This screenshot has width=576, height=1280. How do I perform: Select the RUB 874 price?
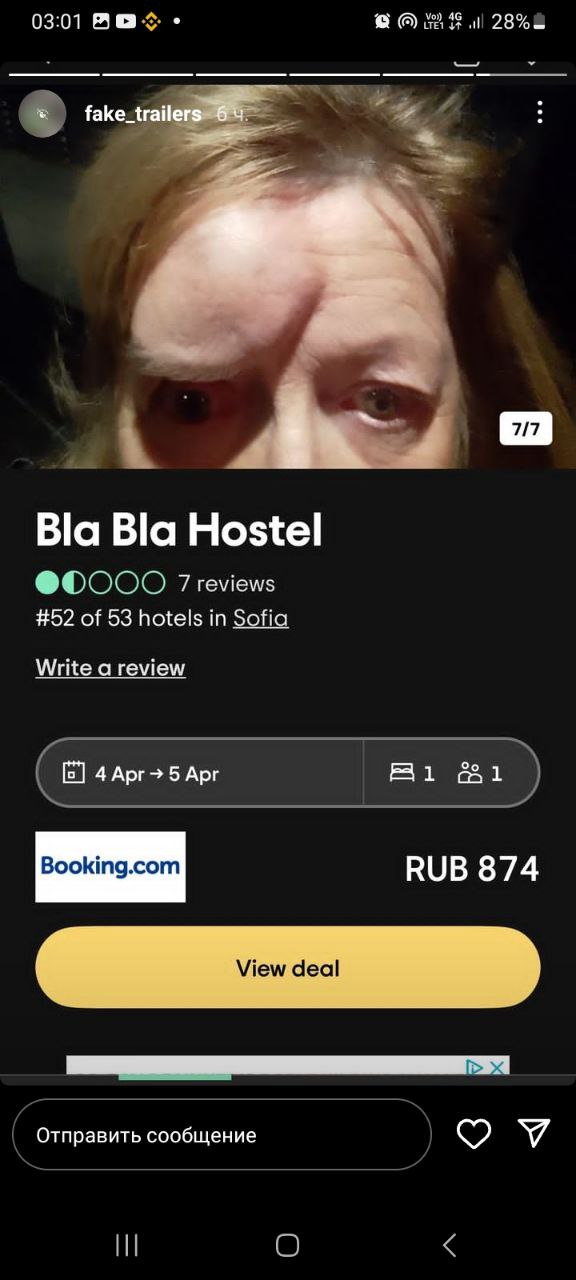tap(472, 868)
